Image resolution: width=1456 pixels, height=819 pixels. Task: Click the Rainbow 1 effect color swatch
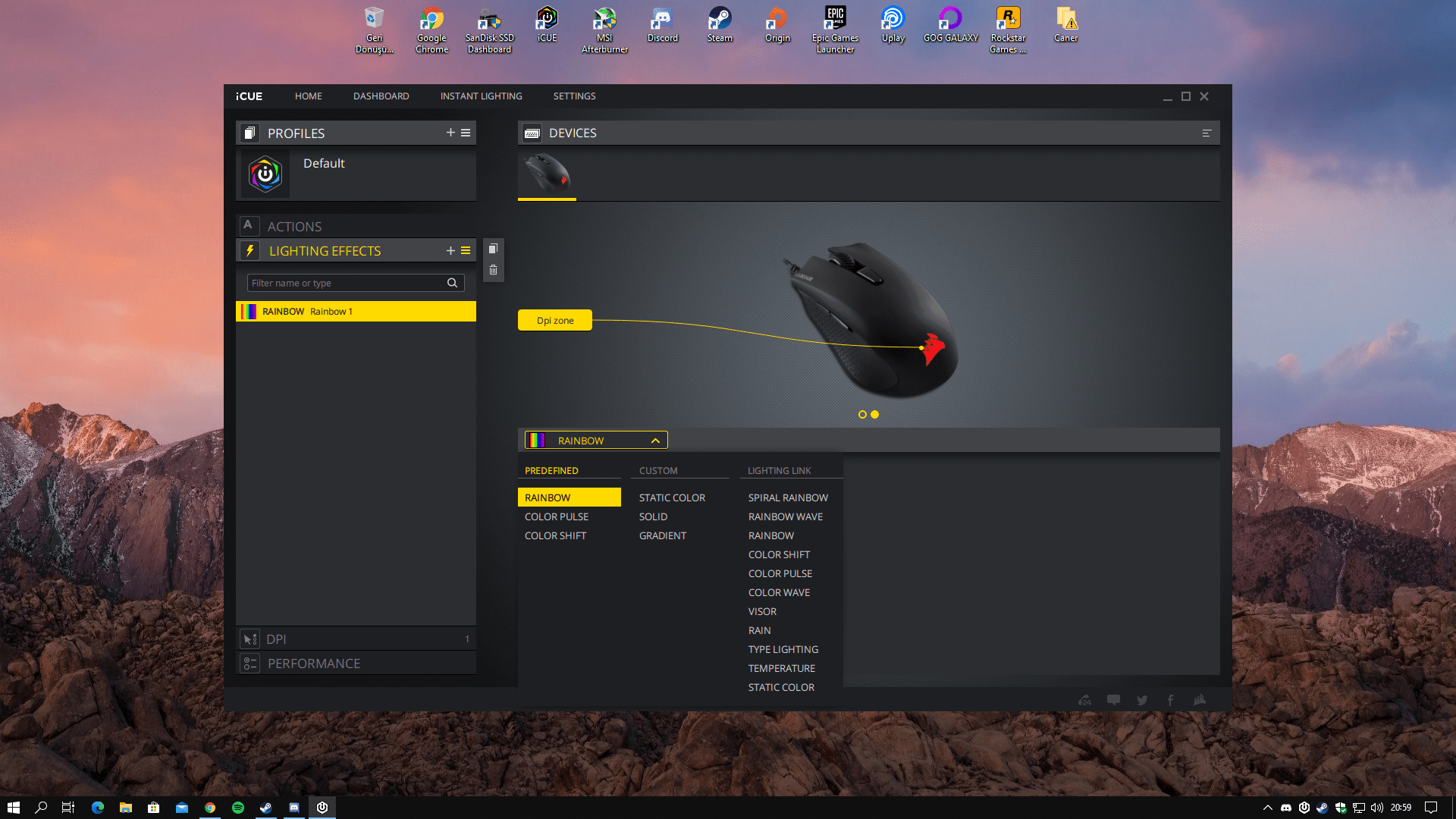pyautogui.click(x=249, y=312)
